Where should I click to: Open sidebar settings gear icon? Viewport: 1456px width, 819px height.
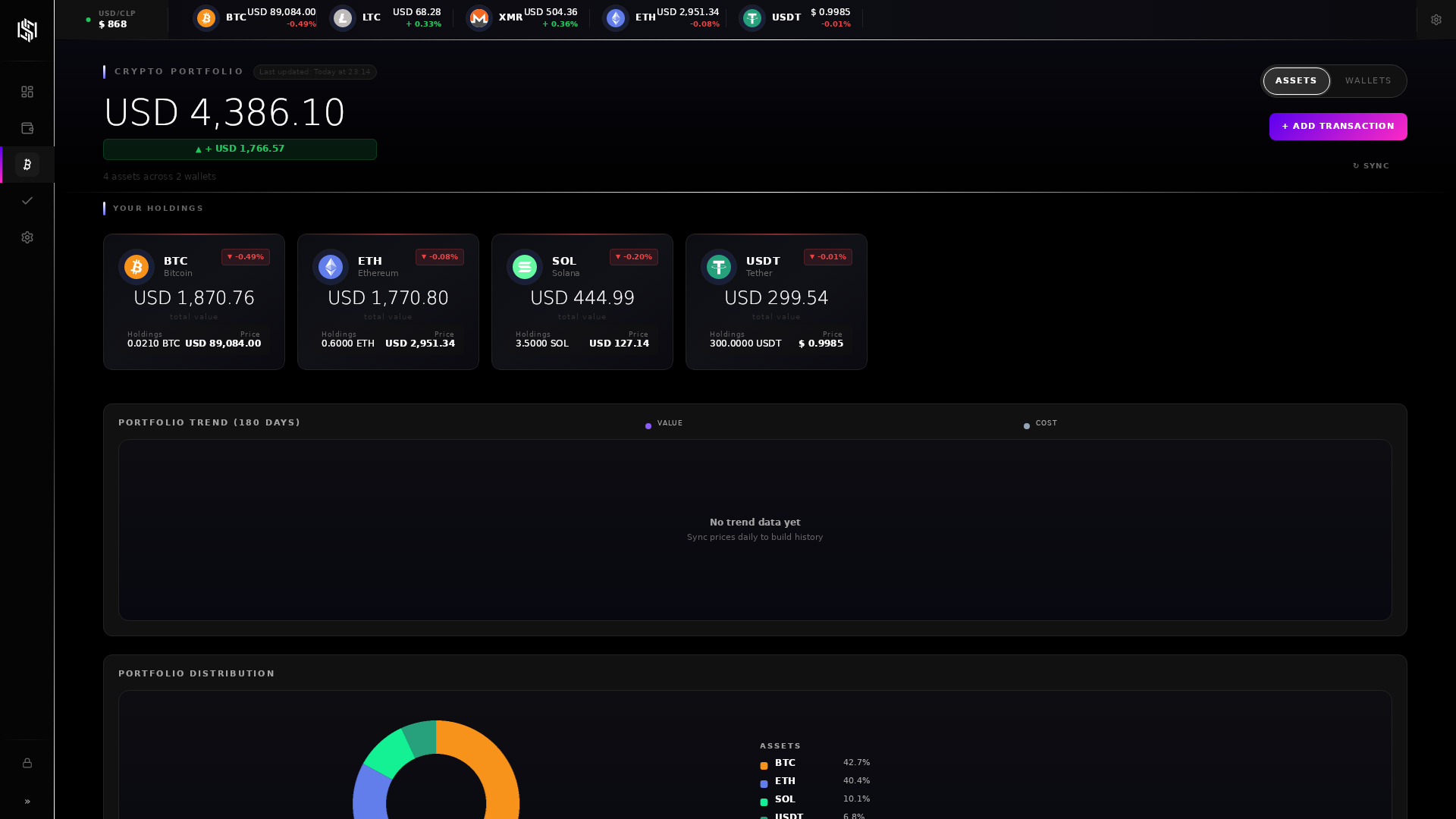coord(27,237)
